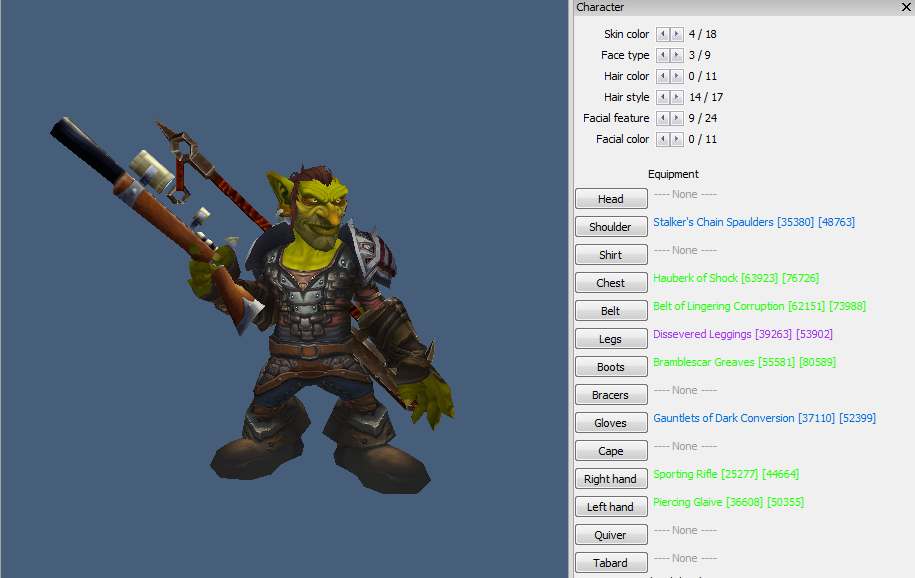Click previous Face type arrow

(662, 55)
